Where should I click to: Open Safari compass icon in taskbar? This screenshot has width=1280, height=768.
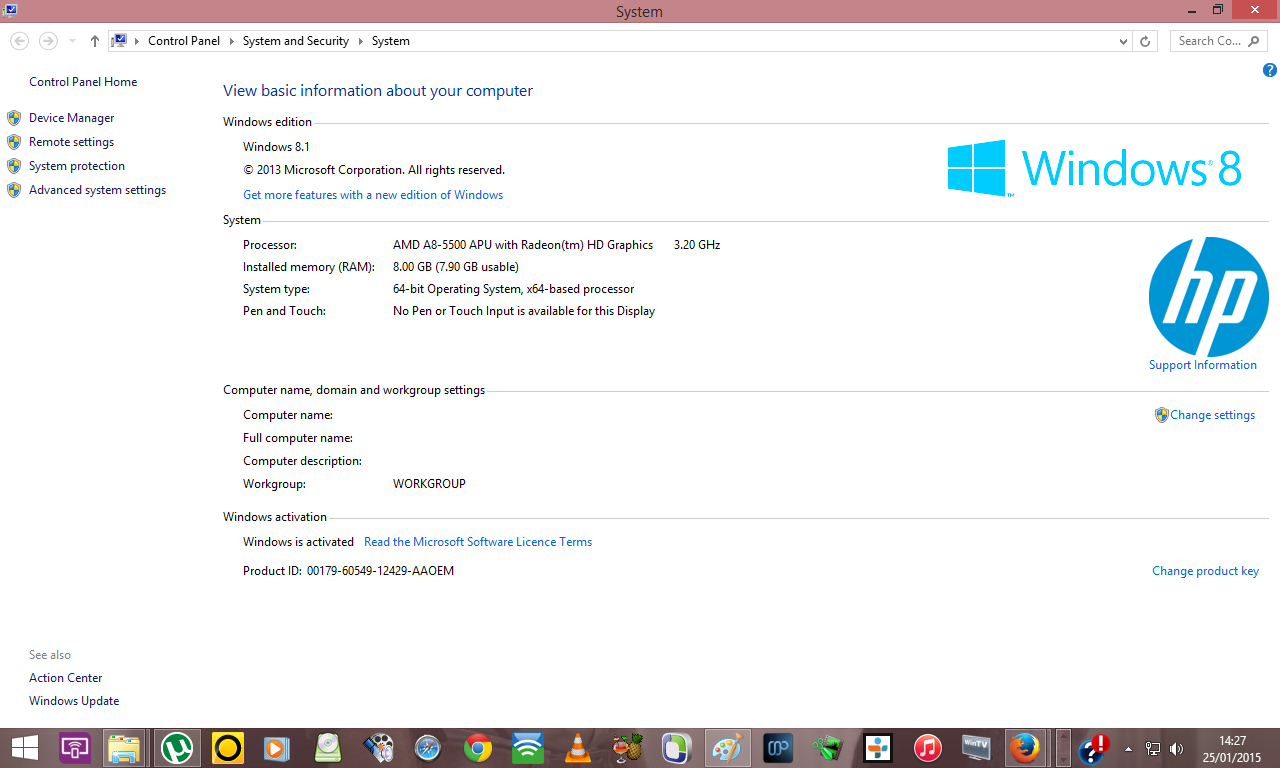428,747
